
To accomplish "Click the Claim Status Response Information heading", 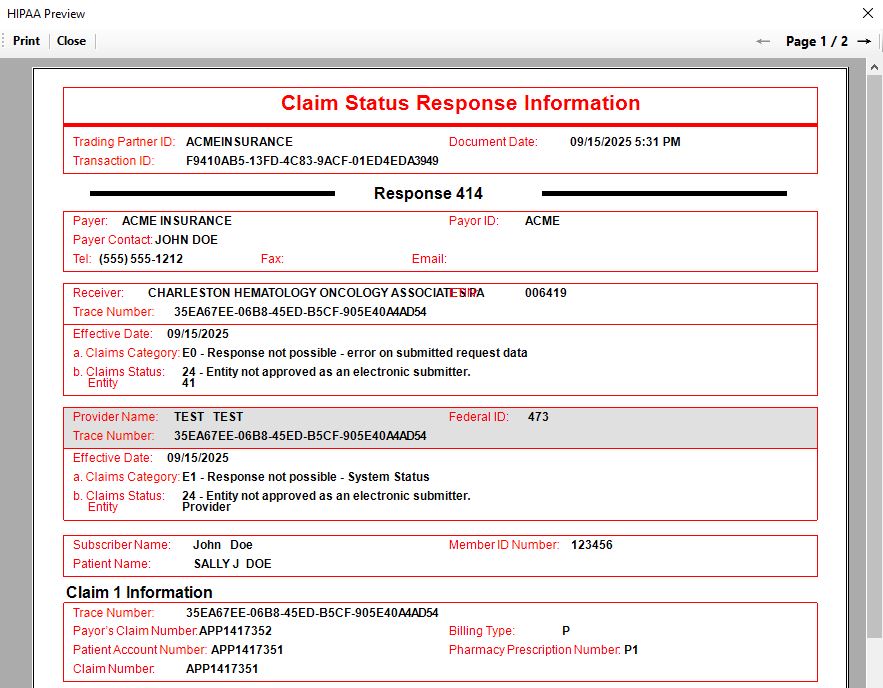I will (x=461, y=103).
